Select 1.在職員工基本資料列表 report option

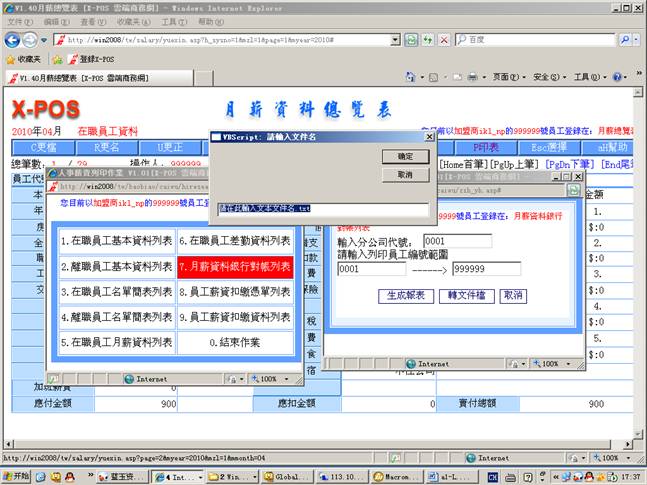coord(115,240)
